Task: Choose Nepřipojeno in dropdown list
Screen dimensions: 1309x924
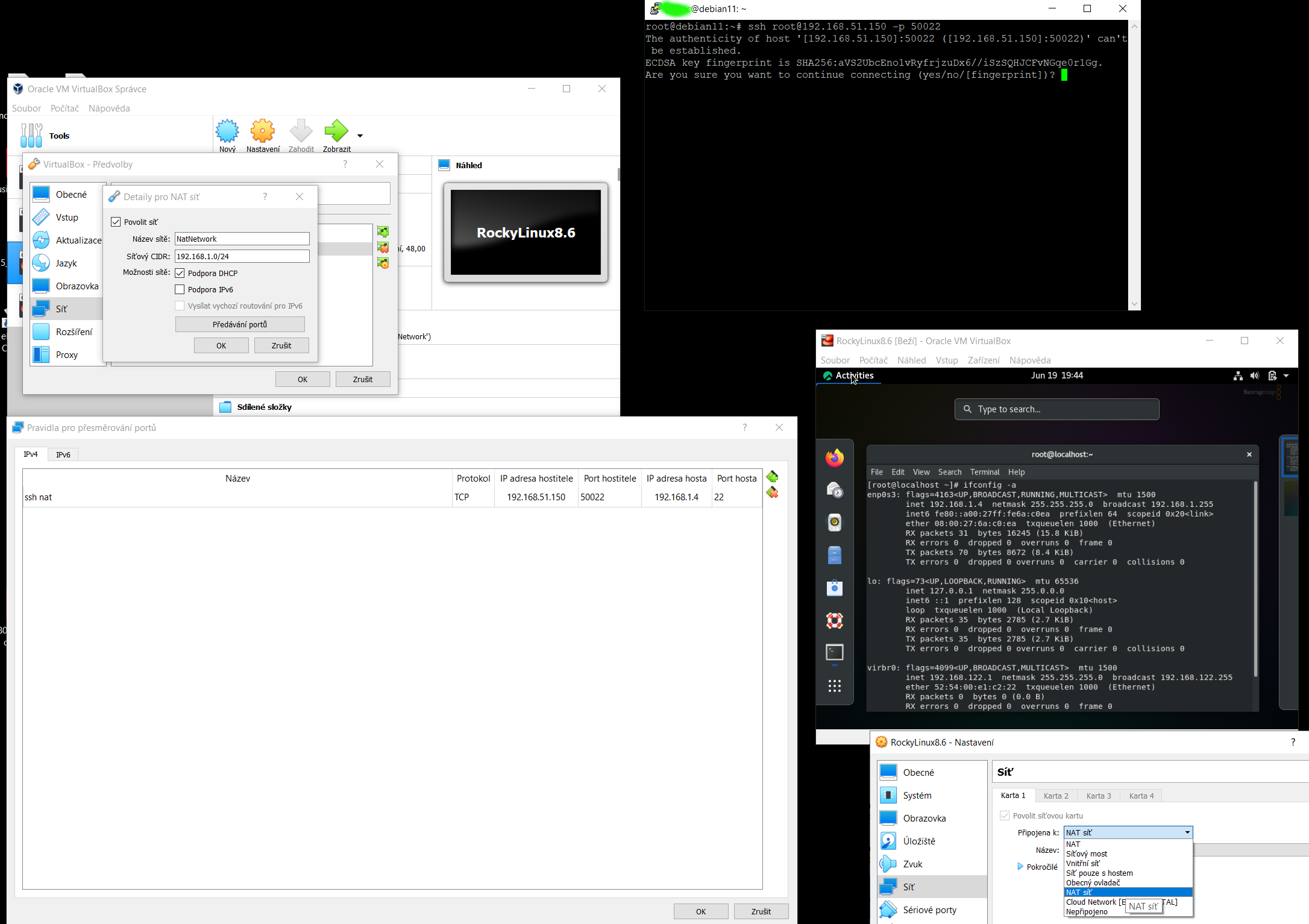Action: point(1087,911)
